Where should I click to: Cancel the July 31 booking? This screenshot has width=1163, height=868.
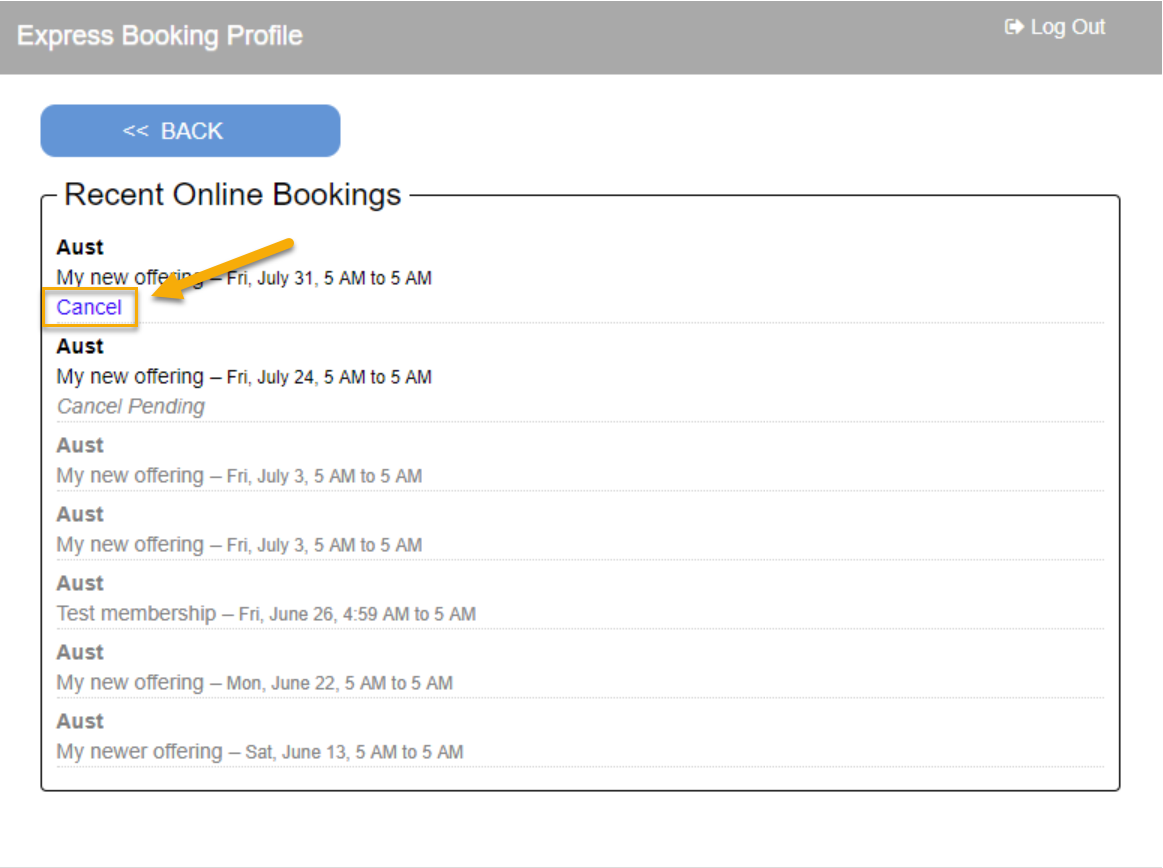89,307
